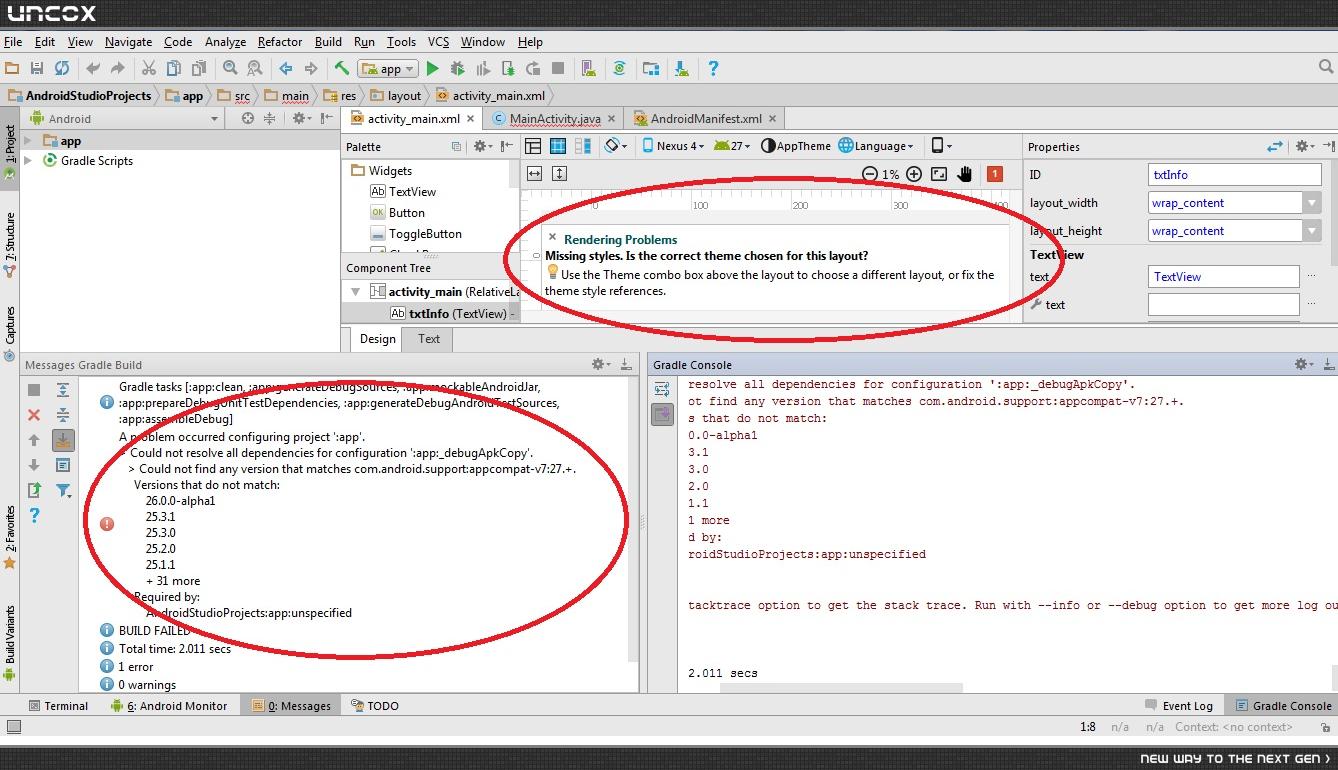Click the Back navigation arrow icon
This screenshot has width=1338, height=770.
(286, 69)
